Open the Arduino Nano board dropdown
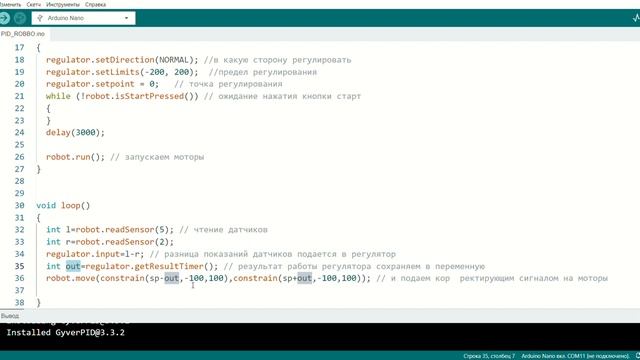The height and width of the screenshot is (360, 640). [84, 18]
